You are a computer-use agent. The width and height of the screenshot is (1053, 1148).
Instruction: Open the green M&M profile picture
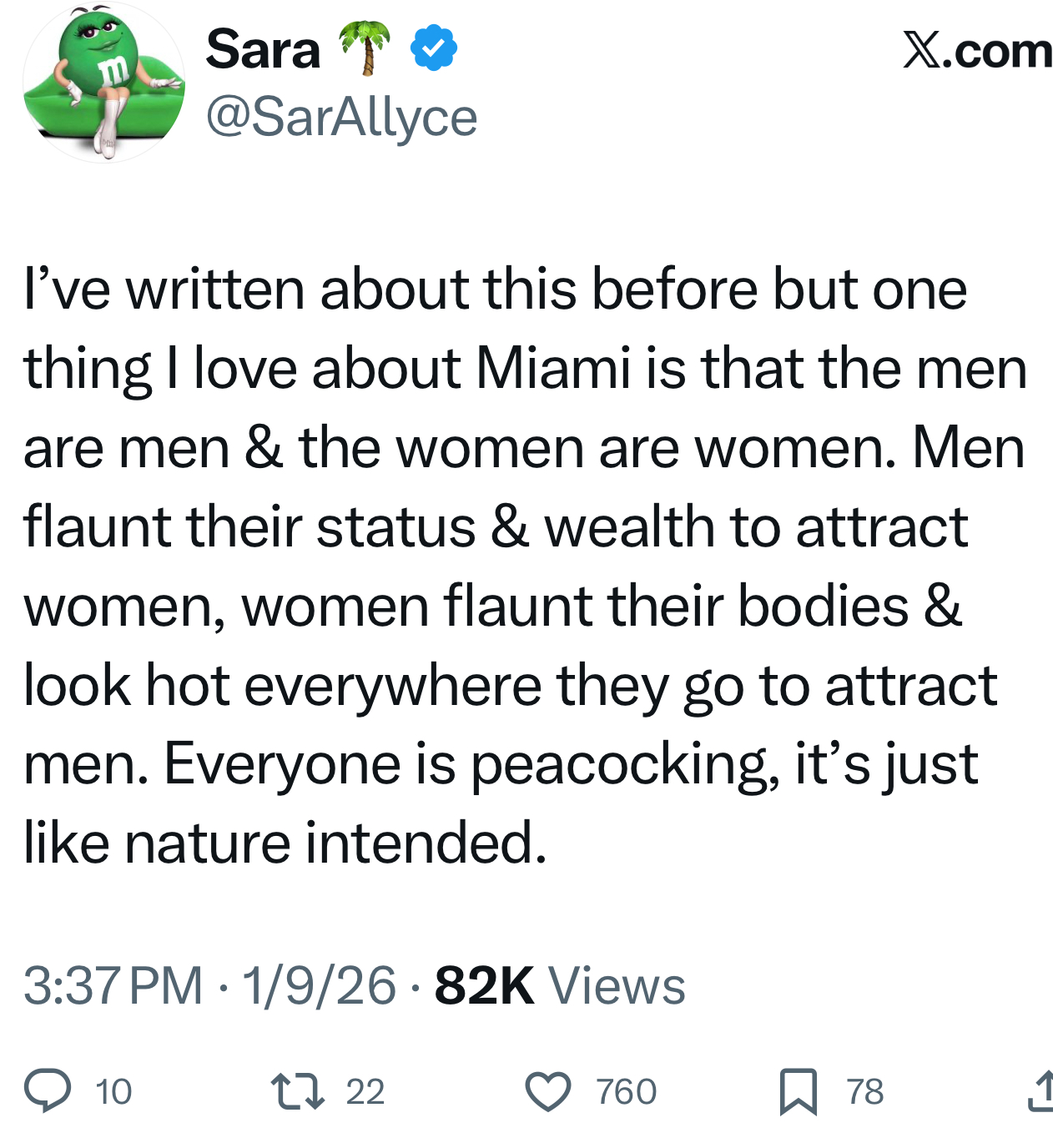pos(104,82)
